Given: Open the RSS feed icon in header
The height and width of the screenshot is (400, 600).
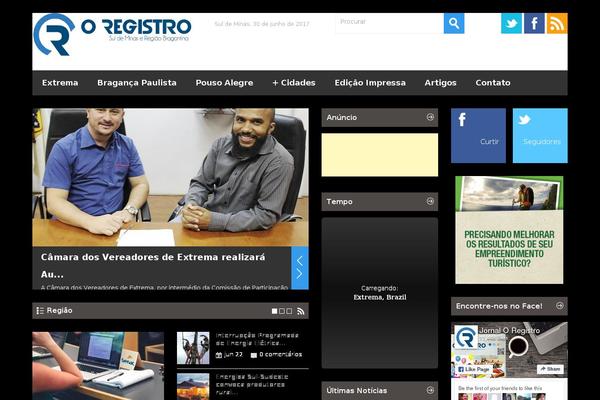Looking at the screenshot, I should tap(557, 23).
